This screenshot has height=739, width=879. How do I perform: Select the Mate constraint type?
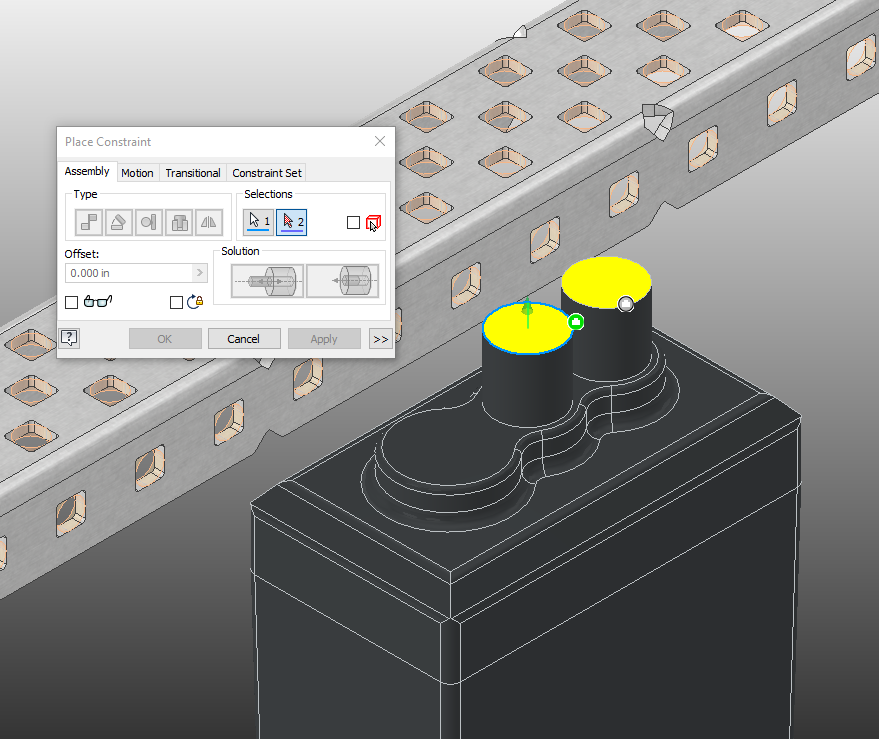point(89,223)
